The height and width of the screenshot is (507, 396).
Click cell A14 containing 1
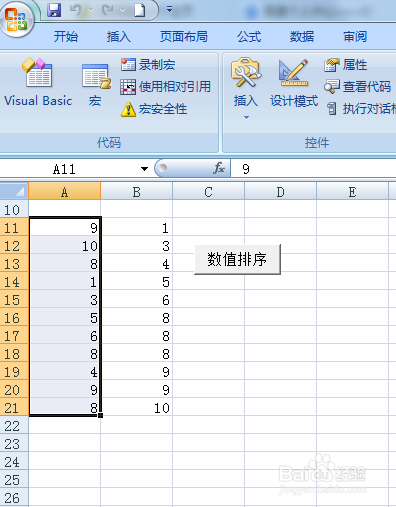65,281
